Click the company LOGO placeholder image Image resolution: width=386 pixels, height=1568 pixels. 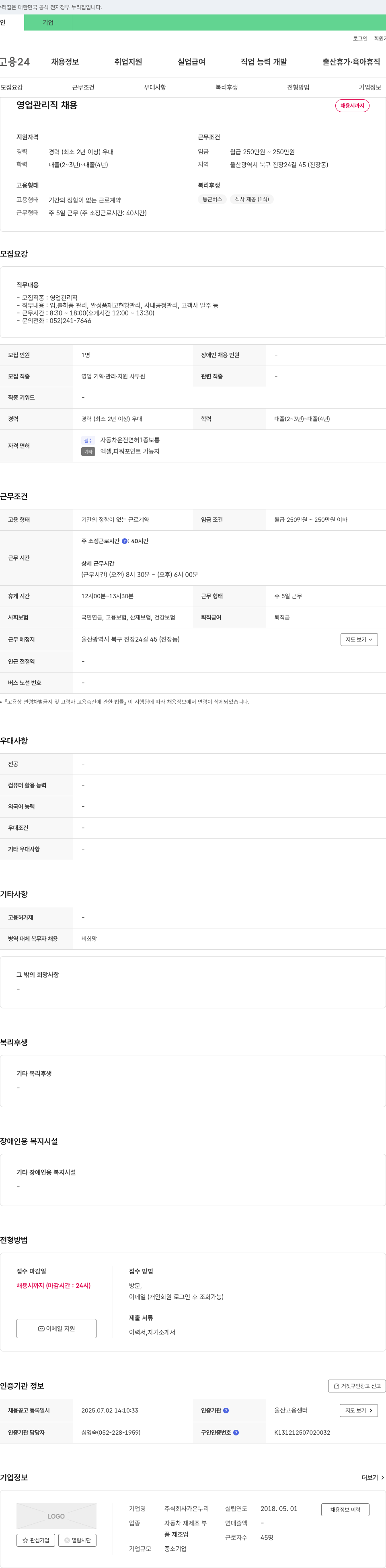[56, 1516]
